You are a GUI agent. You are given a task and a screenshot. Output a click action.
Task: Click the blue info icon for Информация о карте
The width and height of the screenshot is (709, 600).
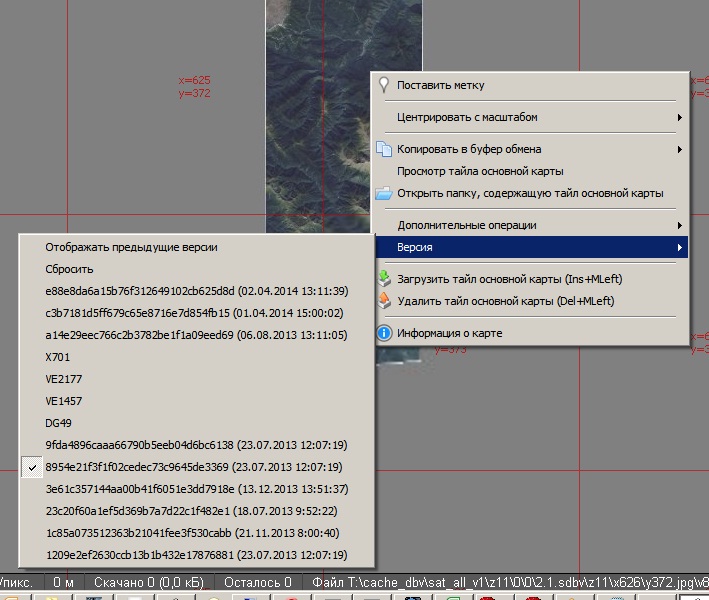(x=383, y=333)
